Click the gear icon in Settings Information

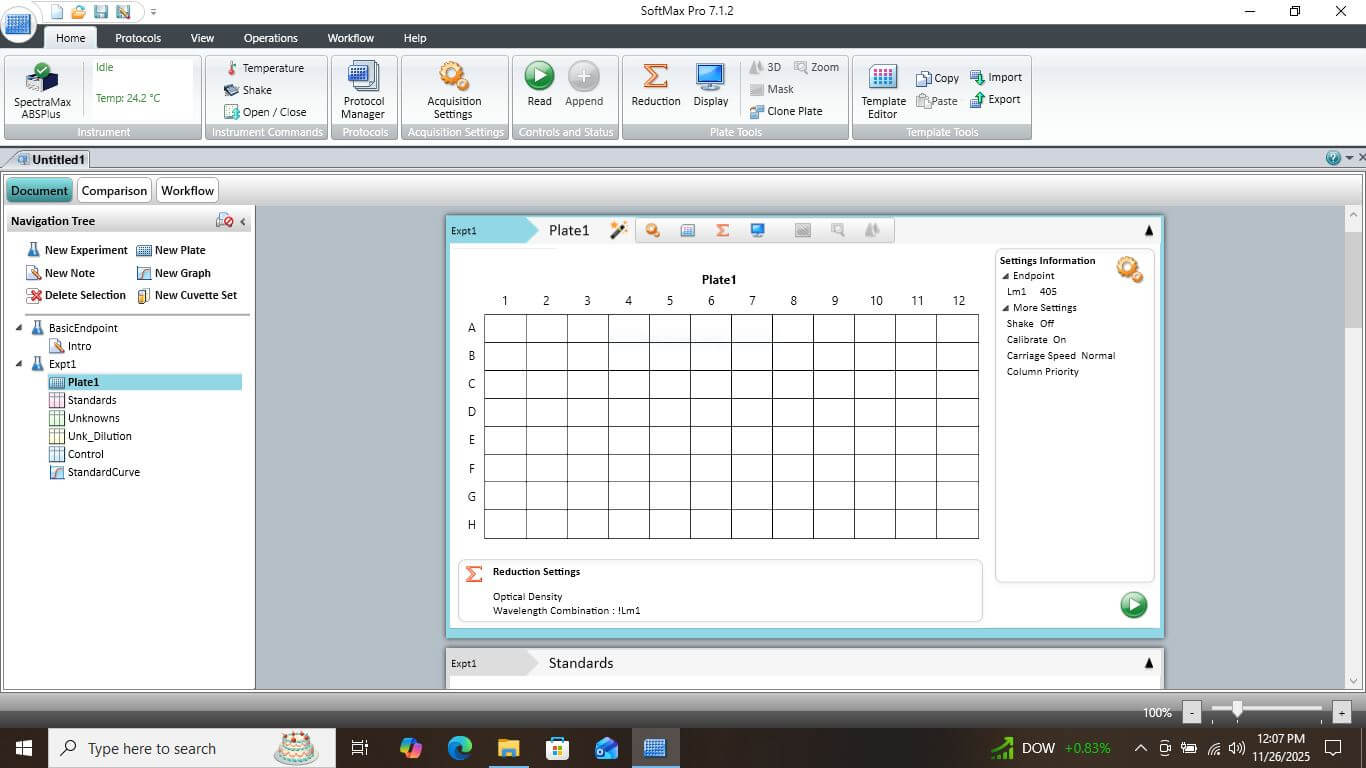coord(1129,269)
